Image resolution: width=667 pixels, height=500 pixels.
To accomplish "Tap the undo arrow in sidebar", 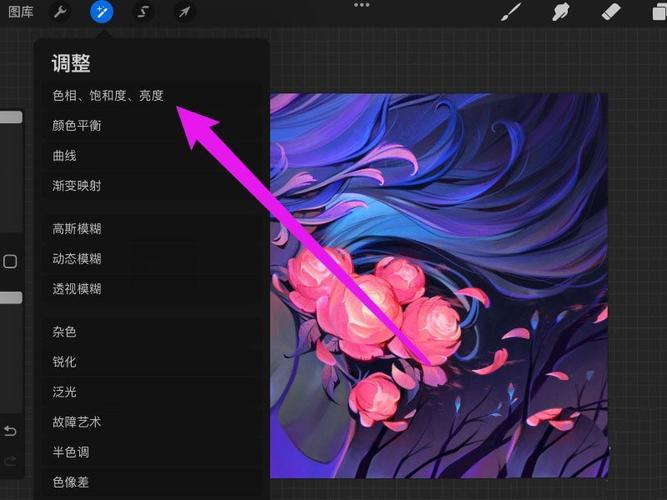I will pos(10,431).
